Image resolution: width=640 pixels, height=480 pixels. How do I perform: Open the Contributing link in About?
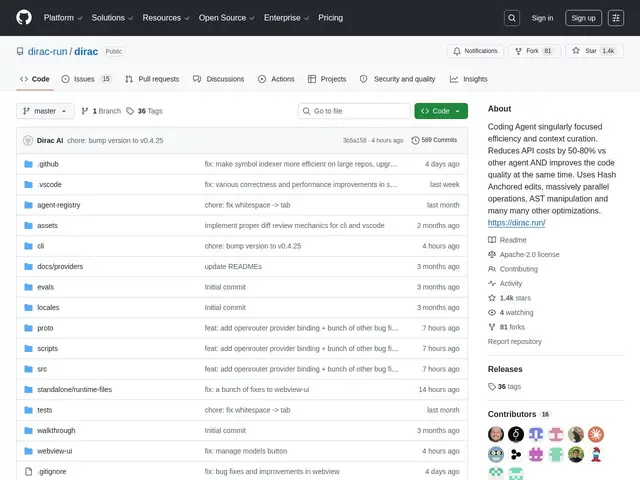tap(519, 269)
